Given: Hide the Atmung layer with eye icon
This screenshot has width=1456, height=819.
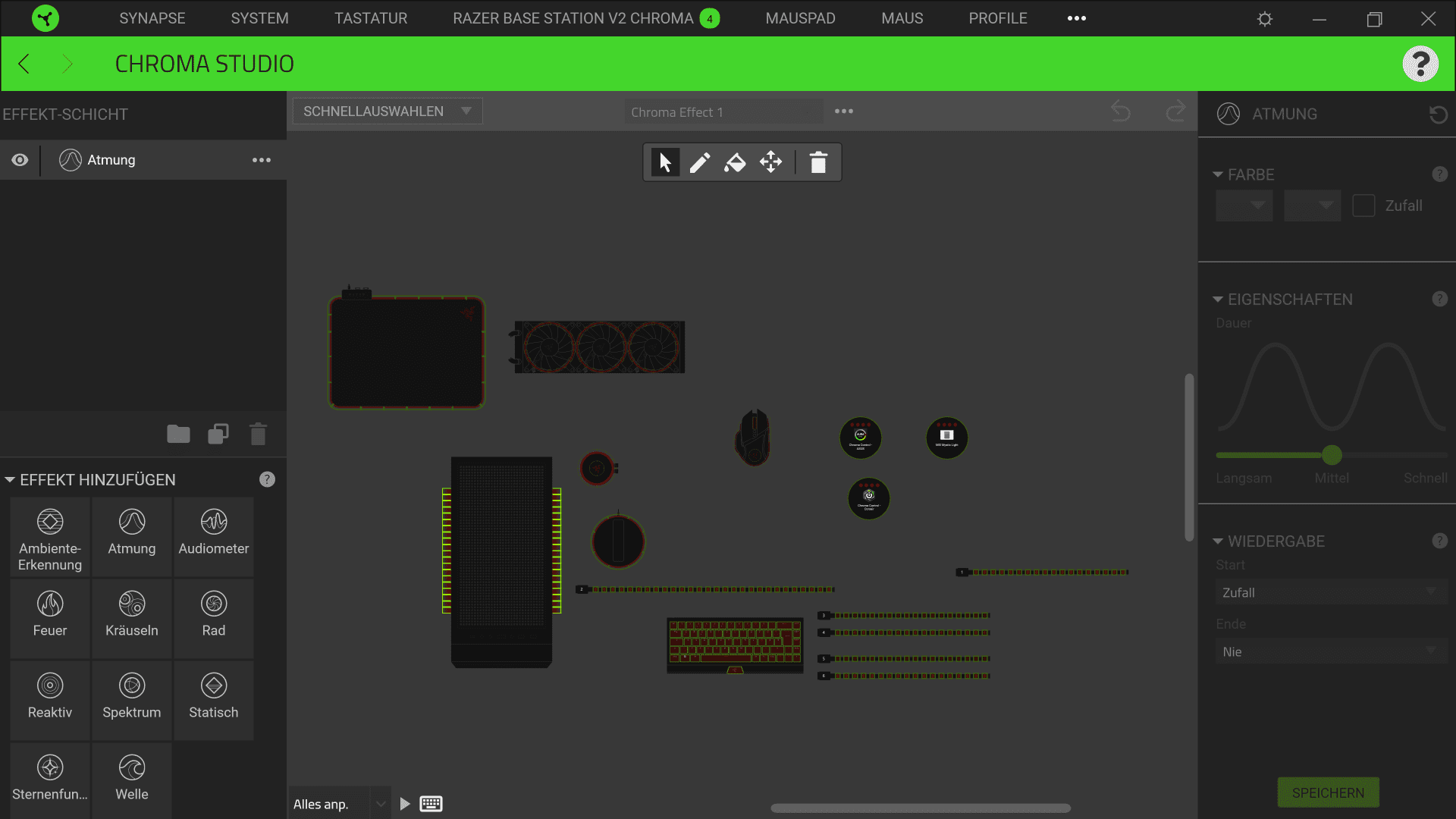Looking at the screenshot, I should click(x=20, y=160).
